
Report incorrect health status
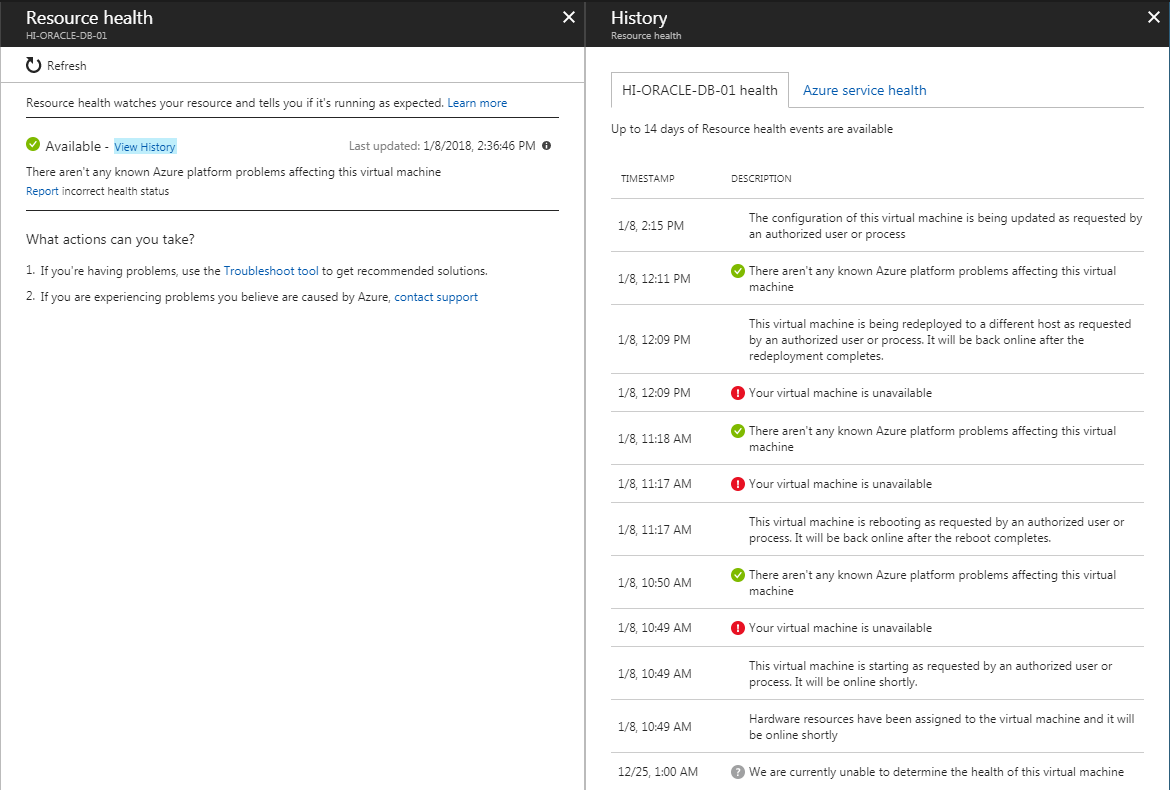tap(42, 191)
